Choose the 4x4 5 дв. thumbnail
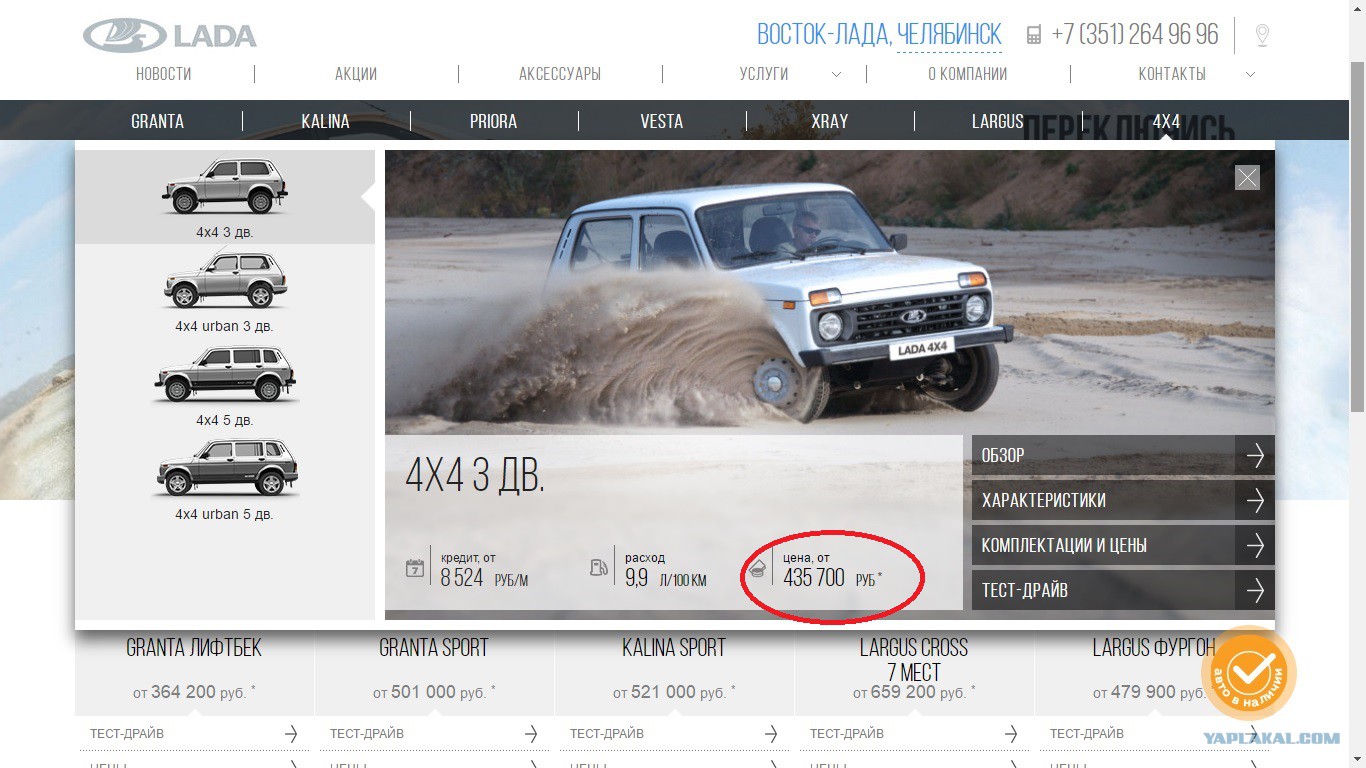 pos(225,385)
